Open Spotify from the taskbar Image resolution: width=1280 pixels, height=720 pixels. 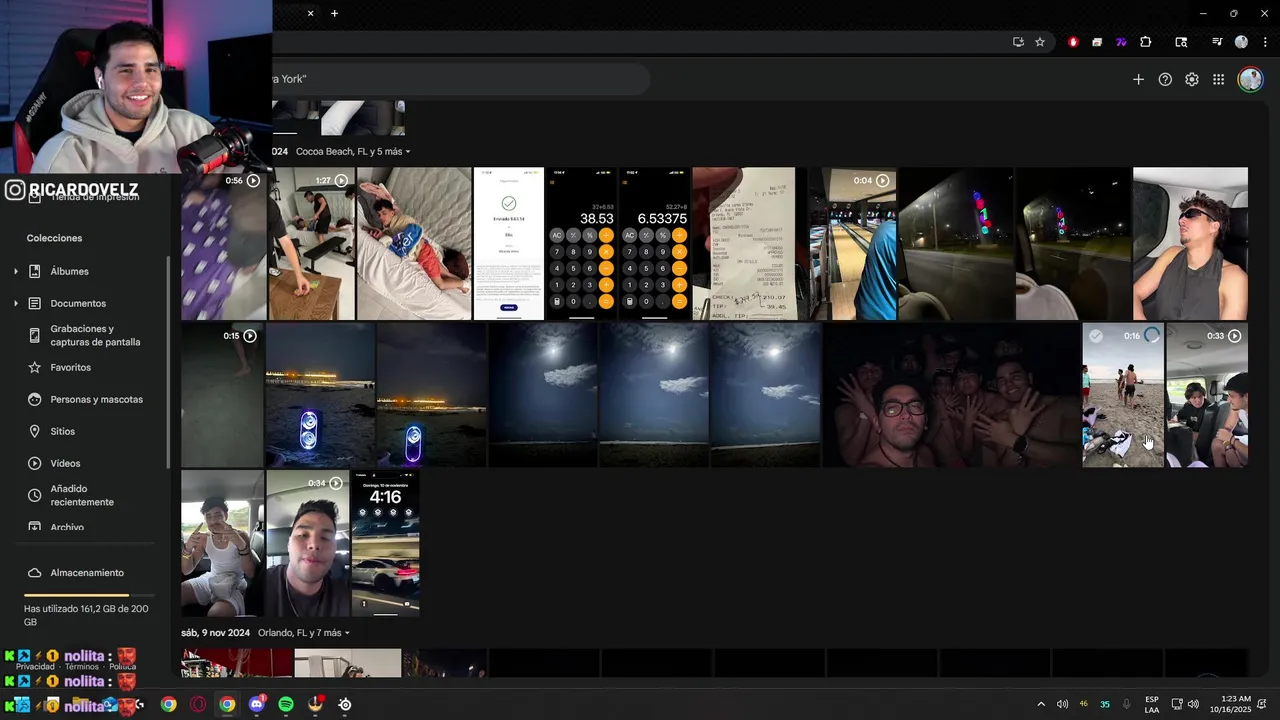coord(286,704)
